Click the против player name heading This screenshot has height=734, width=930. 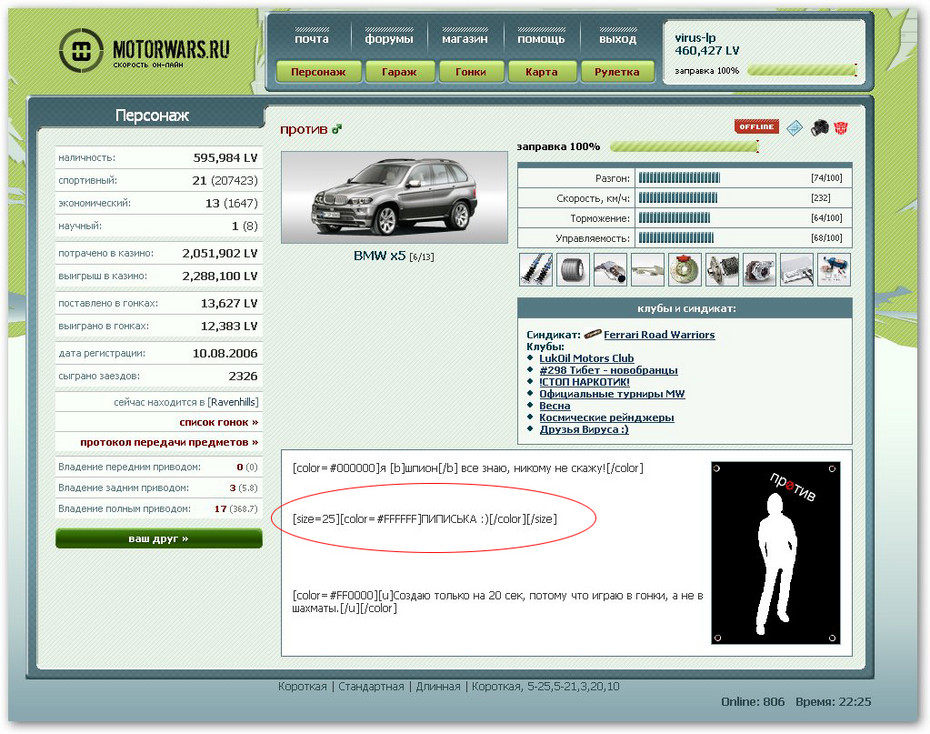tap(304, 129)
